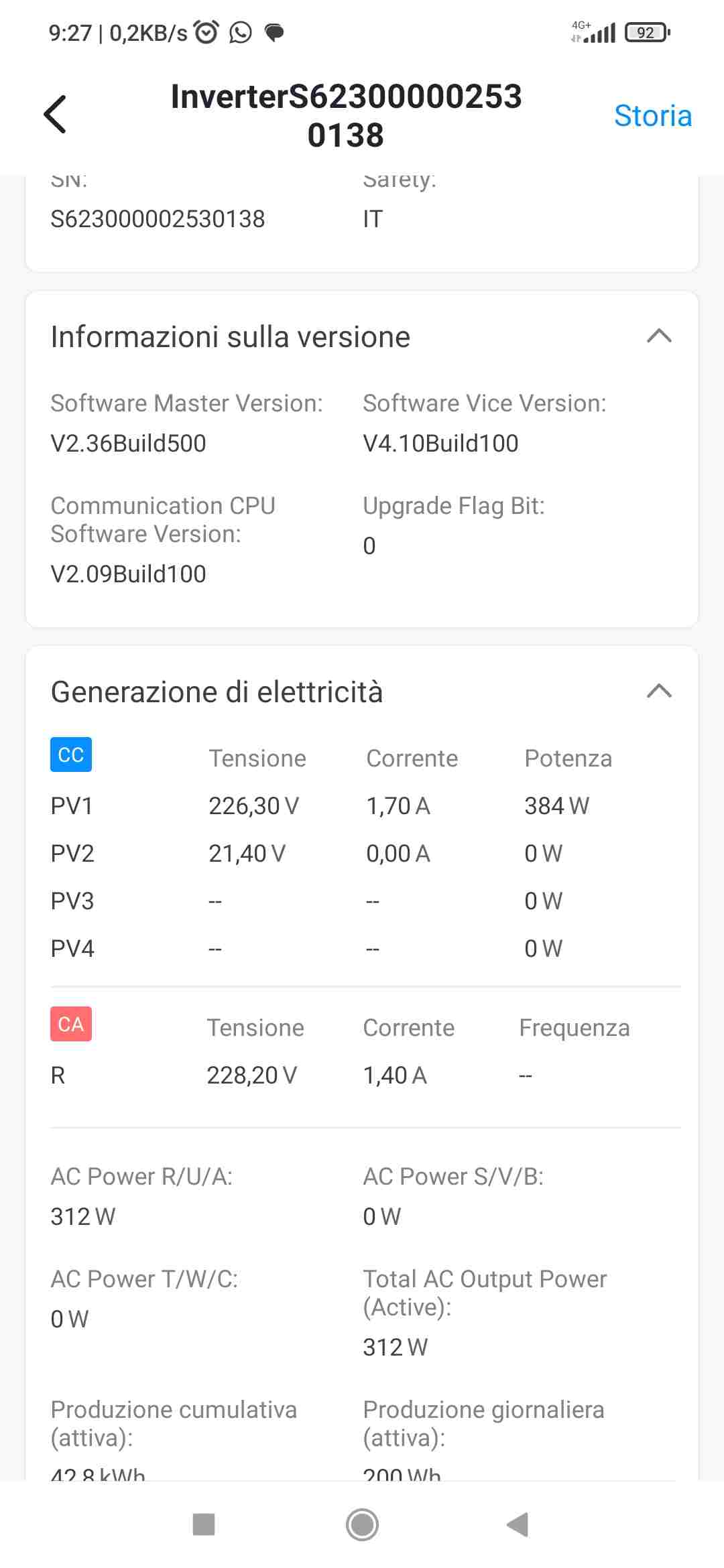
Task: Open the Storia history link
Action: [x=652, y=116]
